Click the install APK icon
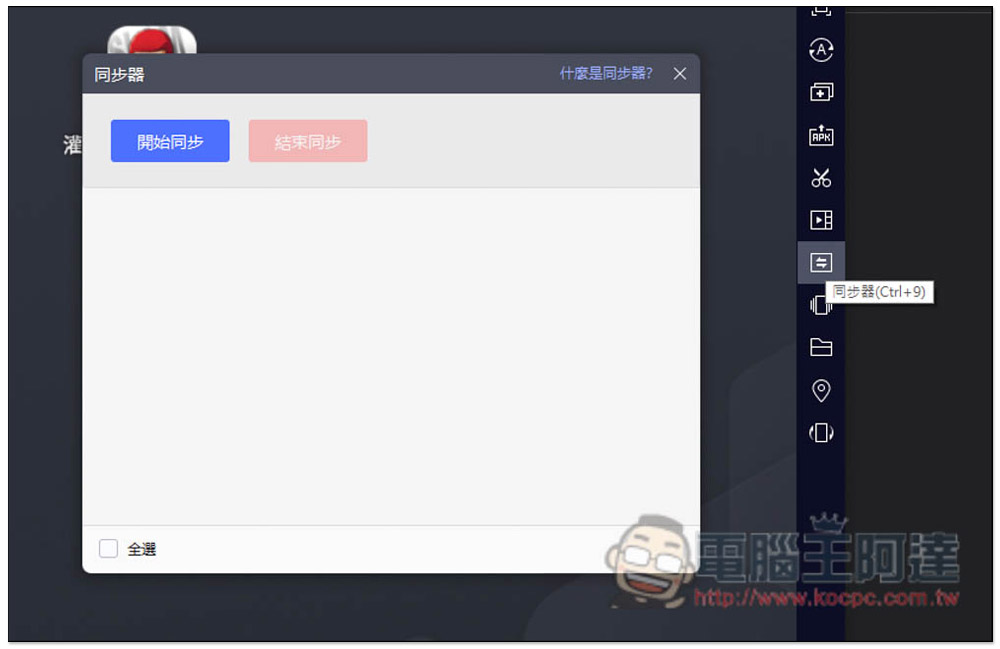1000x649 pixels. point(821,135)
